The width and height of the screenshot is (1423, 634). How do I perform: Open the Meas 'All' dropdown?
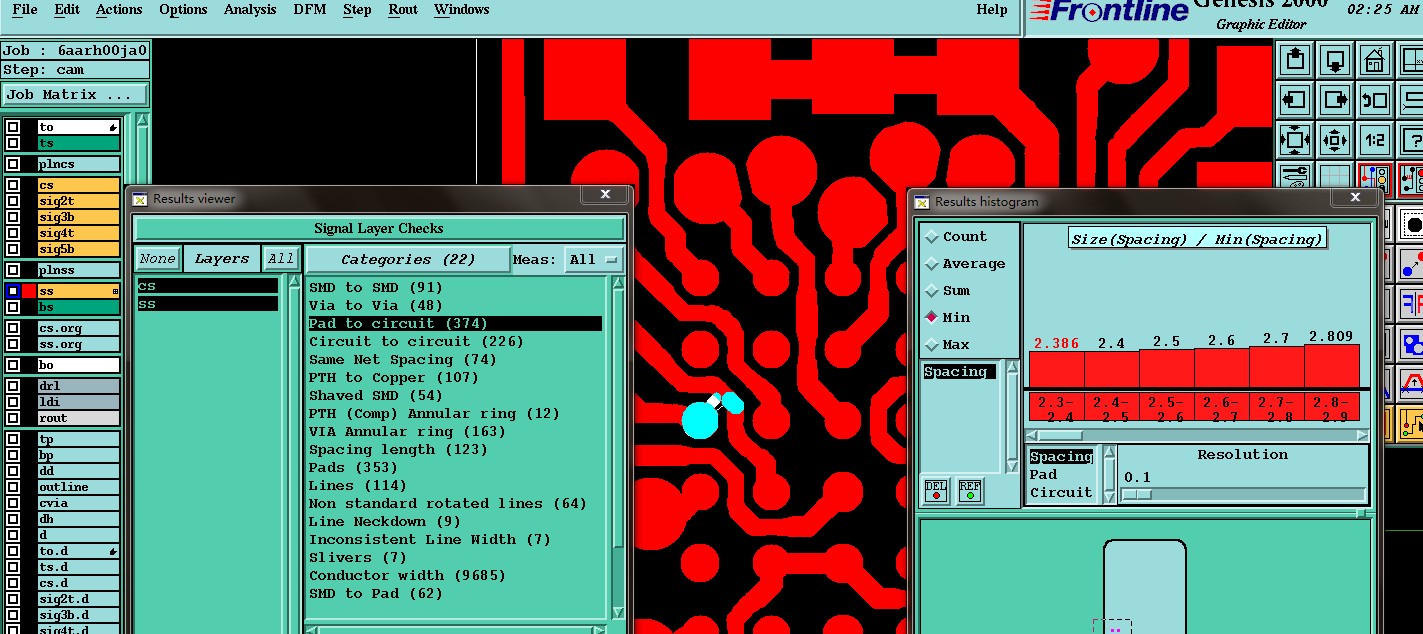click(593, 260)
